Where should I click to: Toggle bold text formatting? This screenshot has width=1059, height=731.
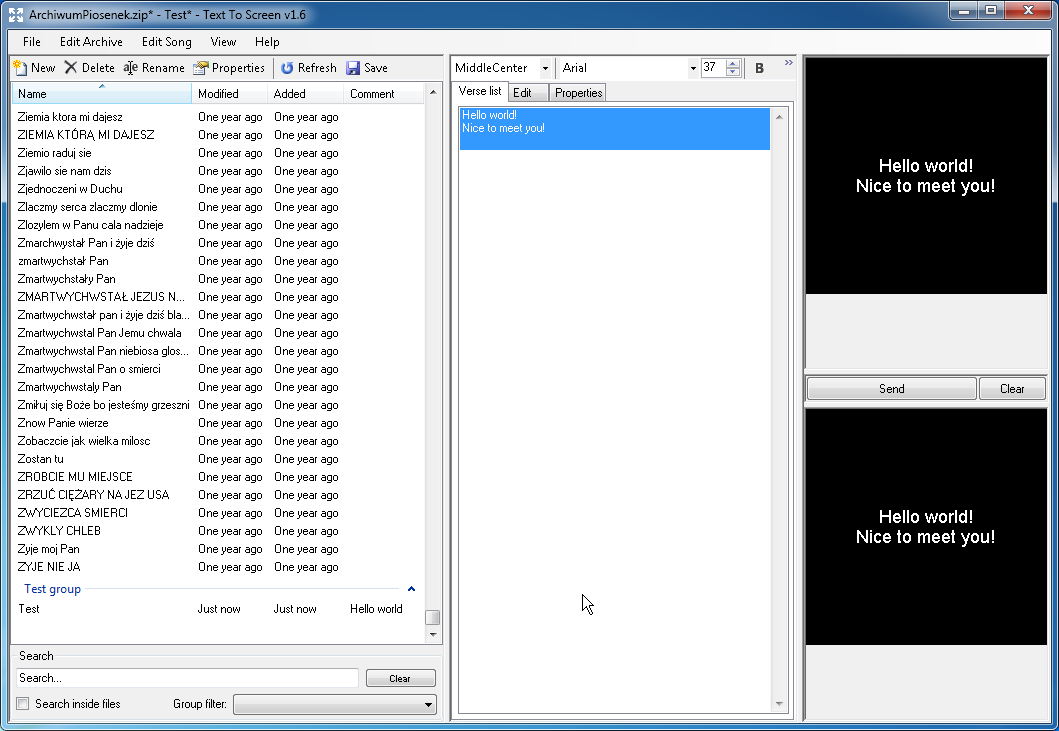tap(758, 67)
